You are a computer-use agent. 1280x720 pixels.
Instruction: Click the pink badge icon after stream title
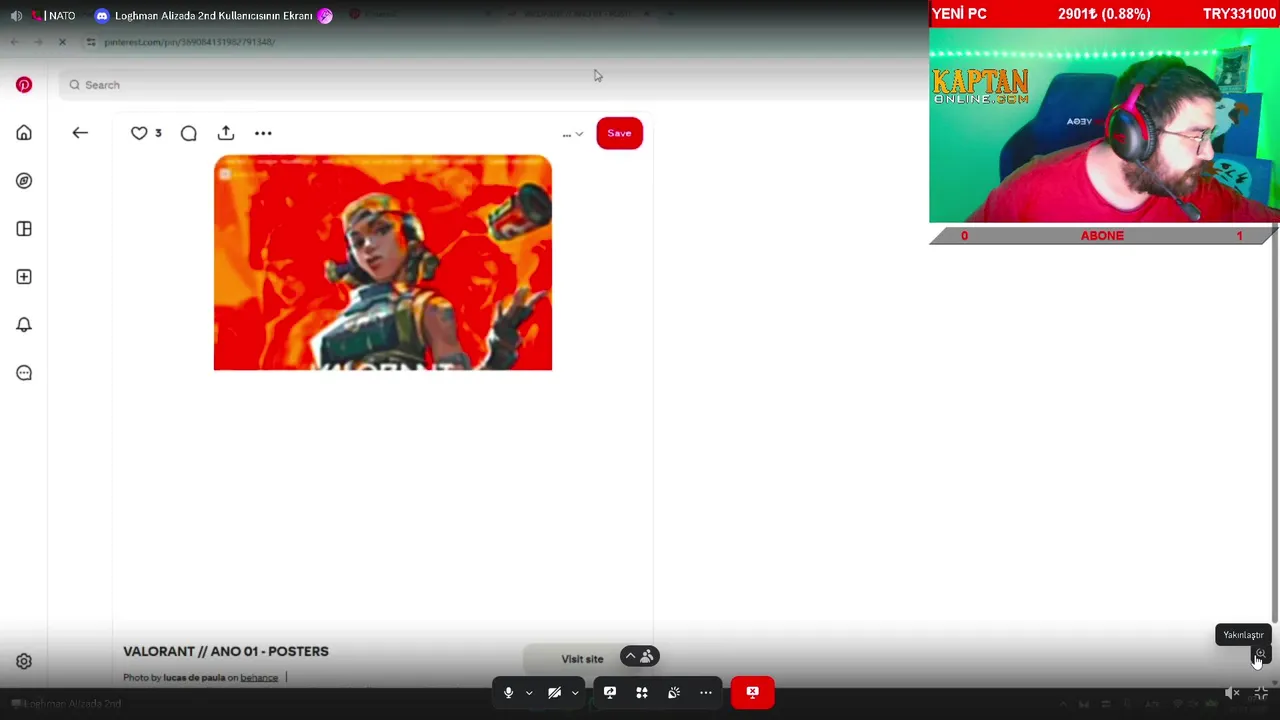click(325, 16)
